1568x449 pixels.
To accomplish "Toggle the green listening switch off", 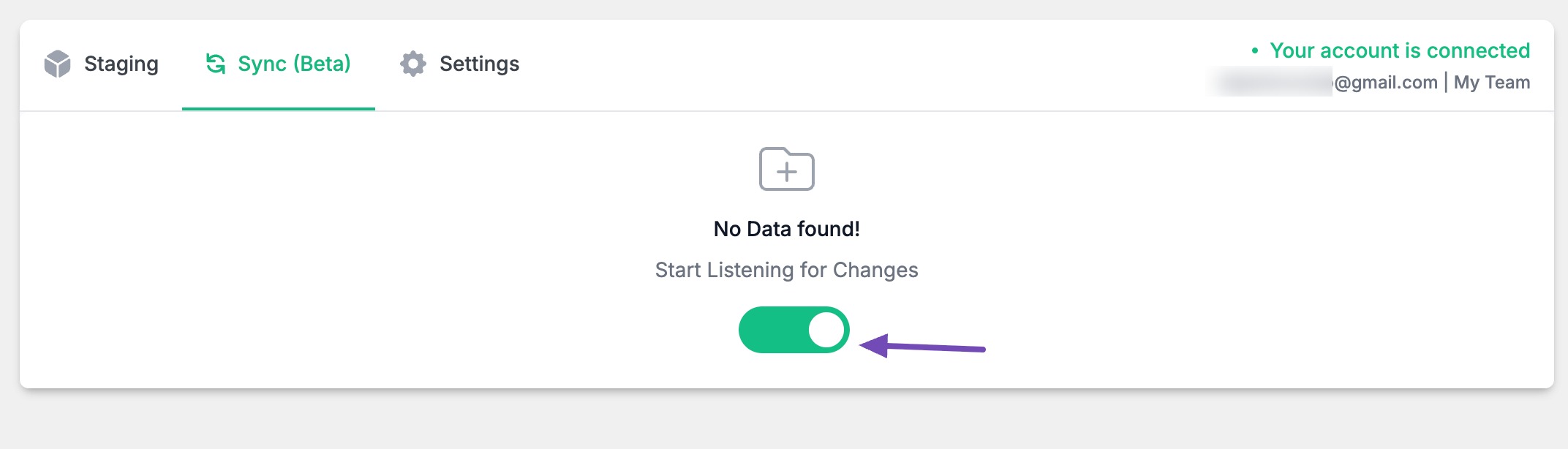I will coord(774,330).
